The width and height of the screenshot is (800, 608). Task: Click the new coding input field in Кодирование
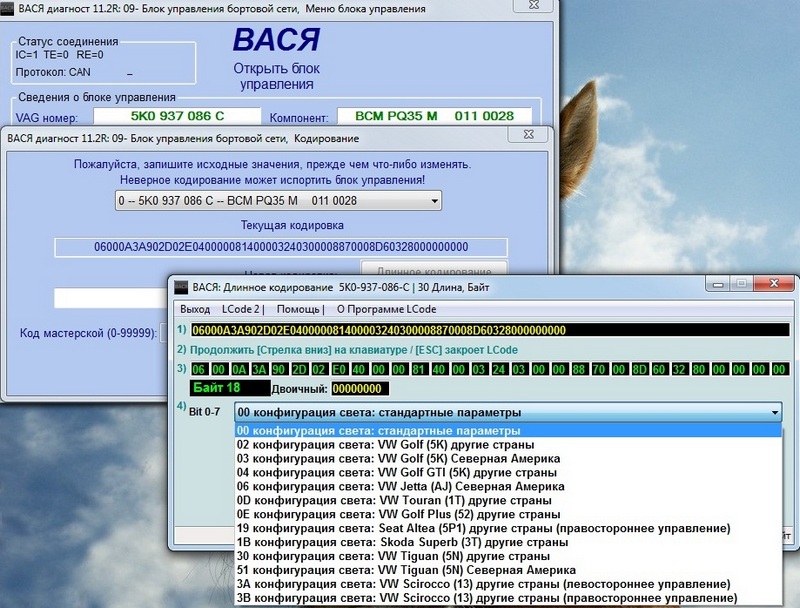(x=111, y=298)
